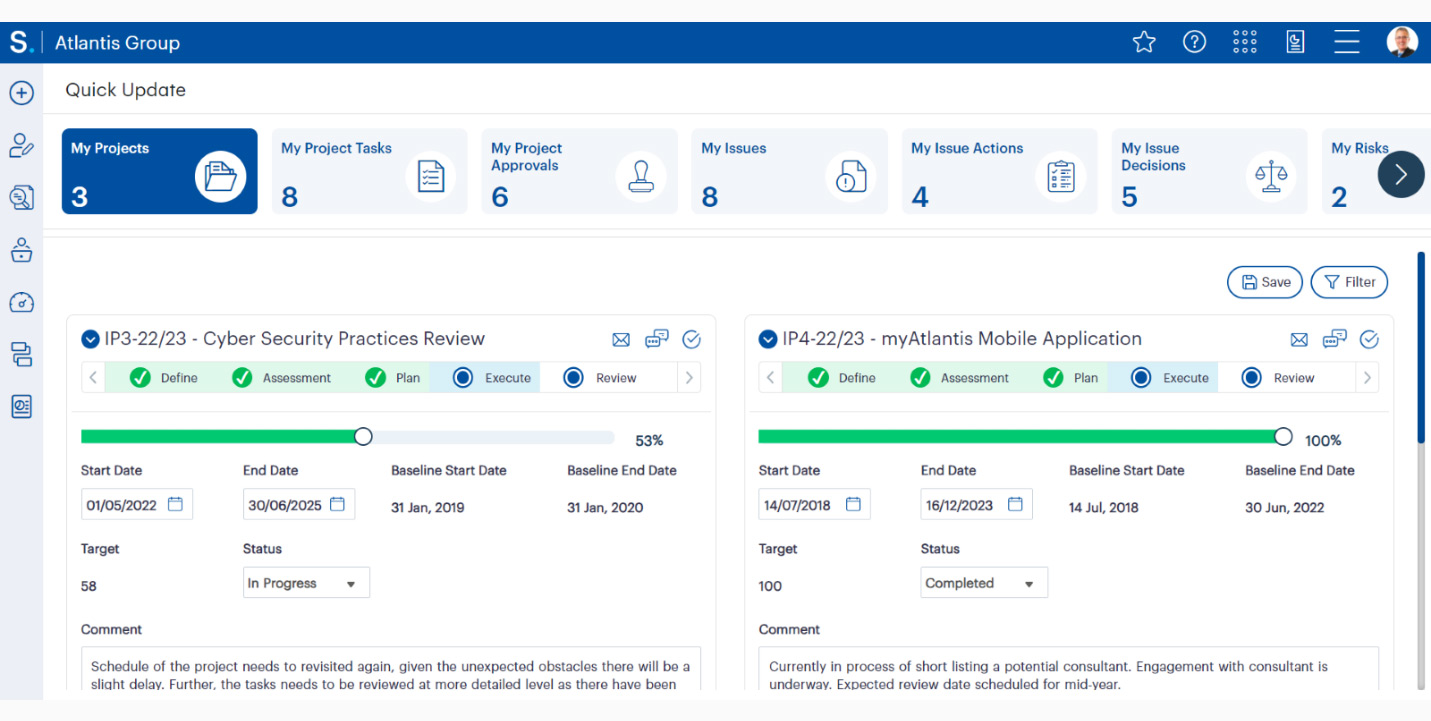Open the Start Date calendar icon for Cyber Security
Image resolution: width=1431 pixels, height=721 pixels.
pos(175,504)
